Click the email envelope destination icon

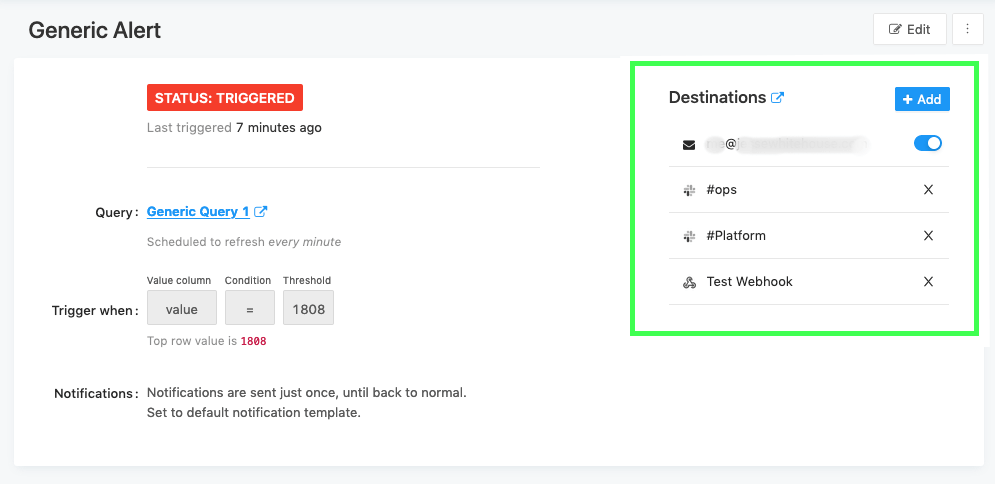(x=689, y=144)
